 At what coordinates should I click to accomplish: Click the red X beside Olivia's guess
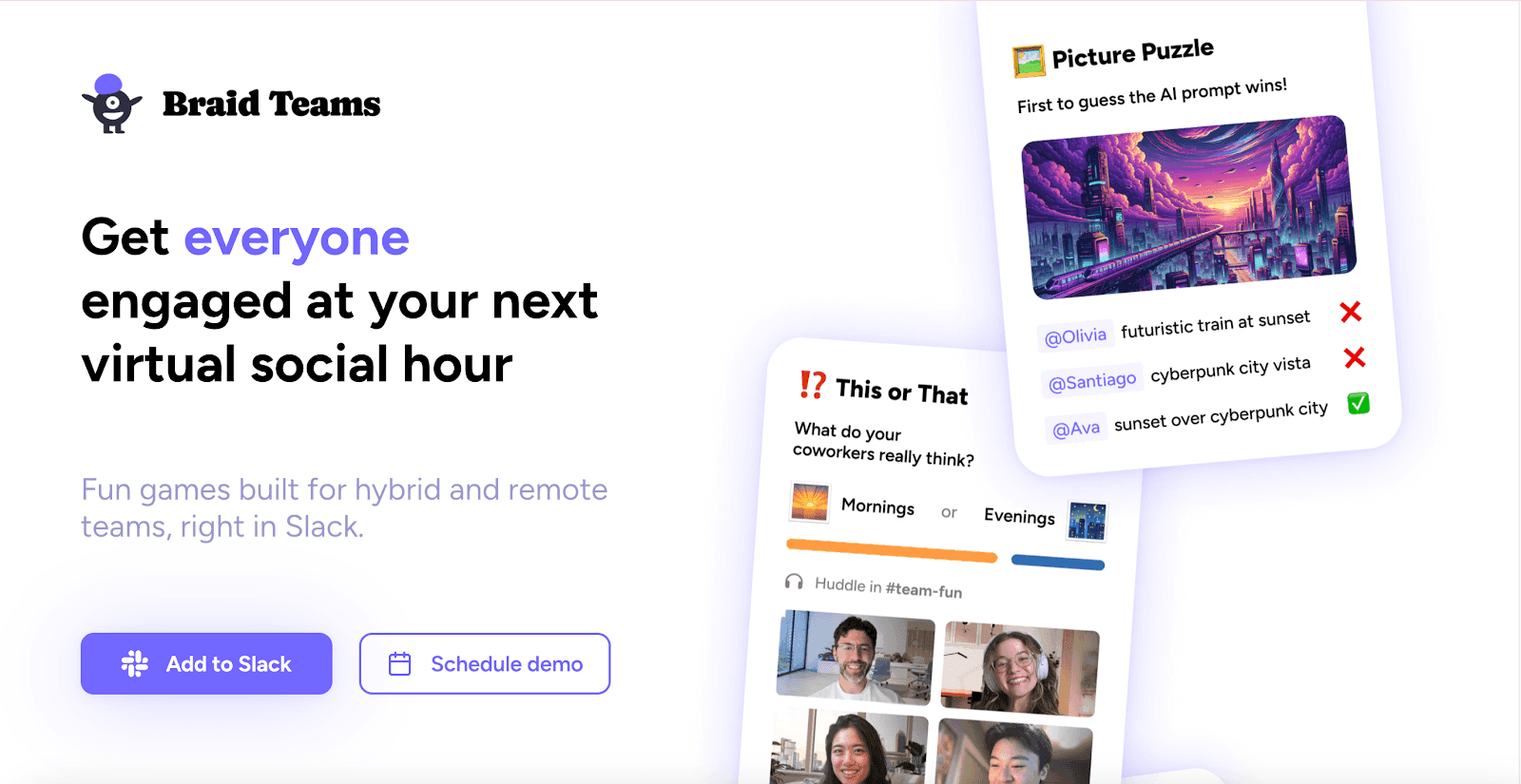click(x=1350, y=312)
